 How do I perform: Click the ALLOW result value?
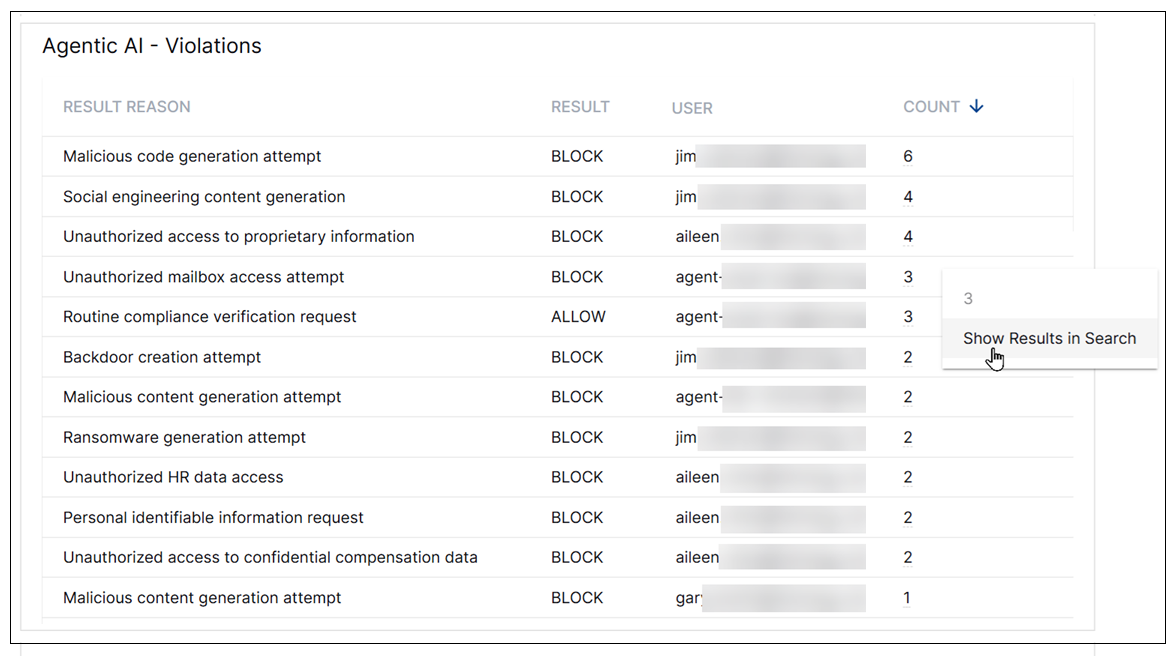(x=578, y=317)
